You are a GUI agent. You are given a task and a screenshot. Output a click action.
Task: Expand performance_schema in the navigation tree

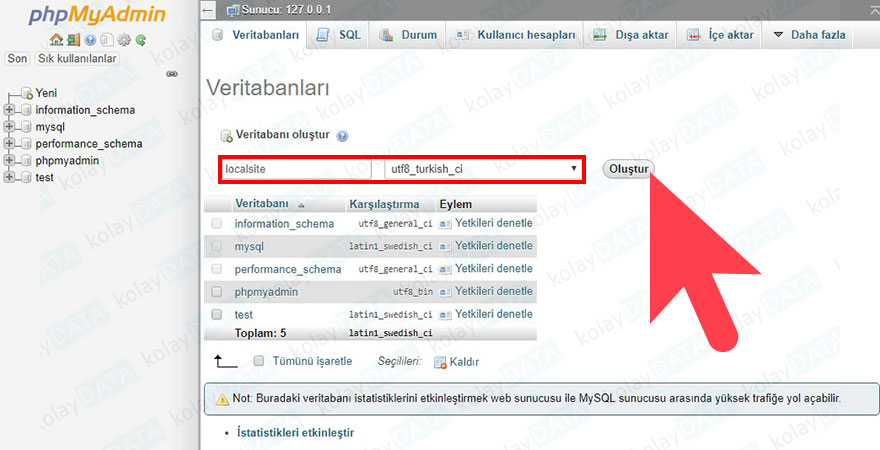(9, 144)
